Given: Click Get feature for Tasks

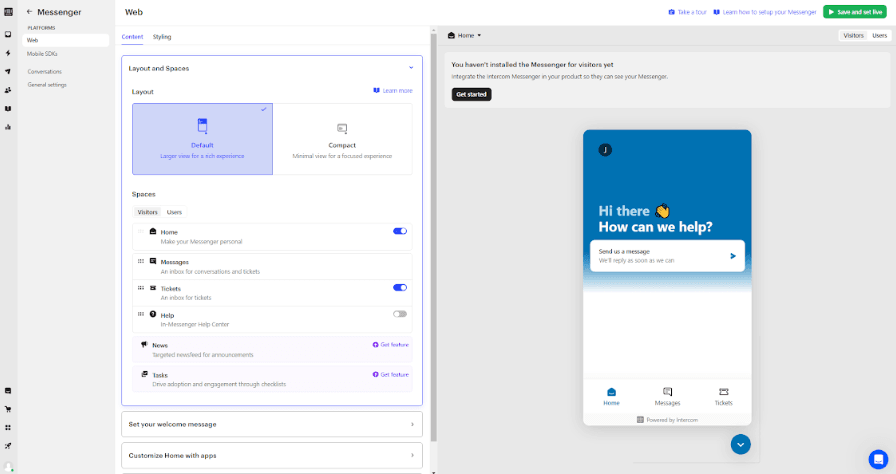Looking at the screenshot, I should tap(391, 375).
